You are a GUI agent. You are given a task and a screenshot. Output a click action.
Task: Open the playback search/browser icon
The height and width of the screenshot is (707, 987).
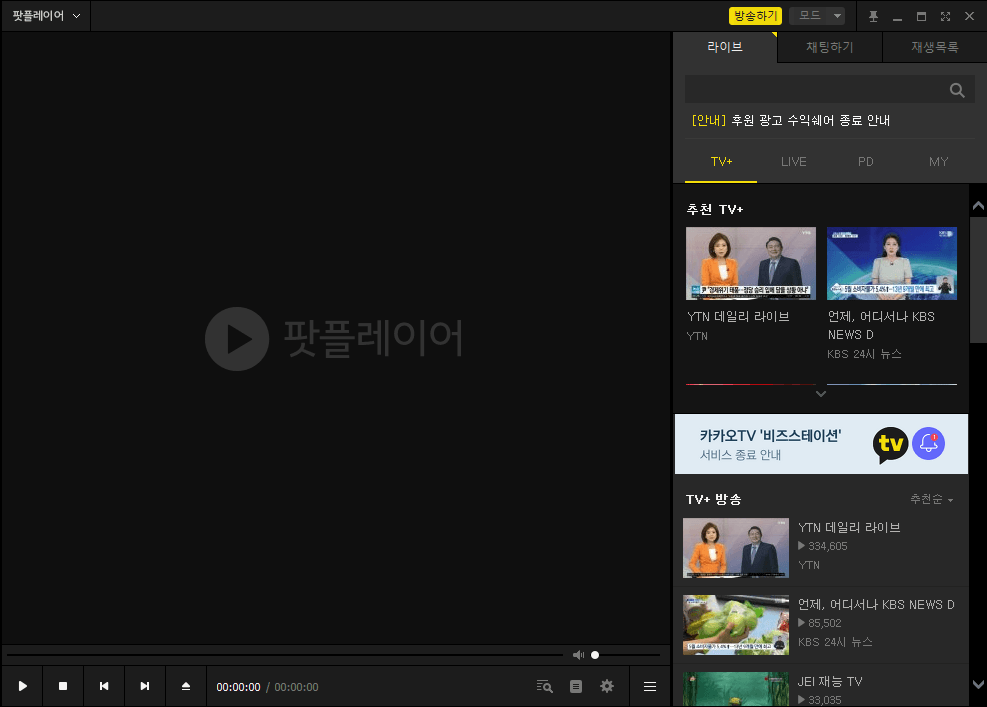tap(544, 686)
